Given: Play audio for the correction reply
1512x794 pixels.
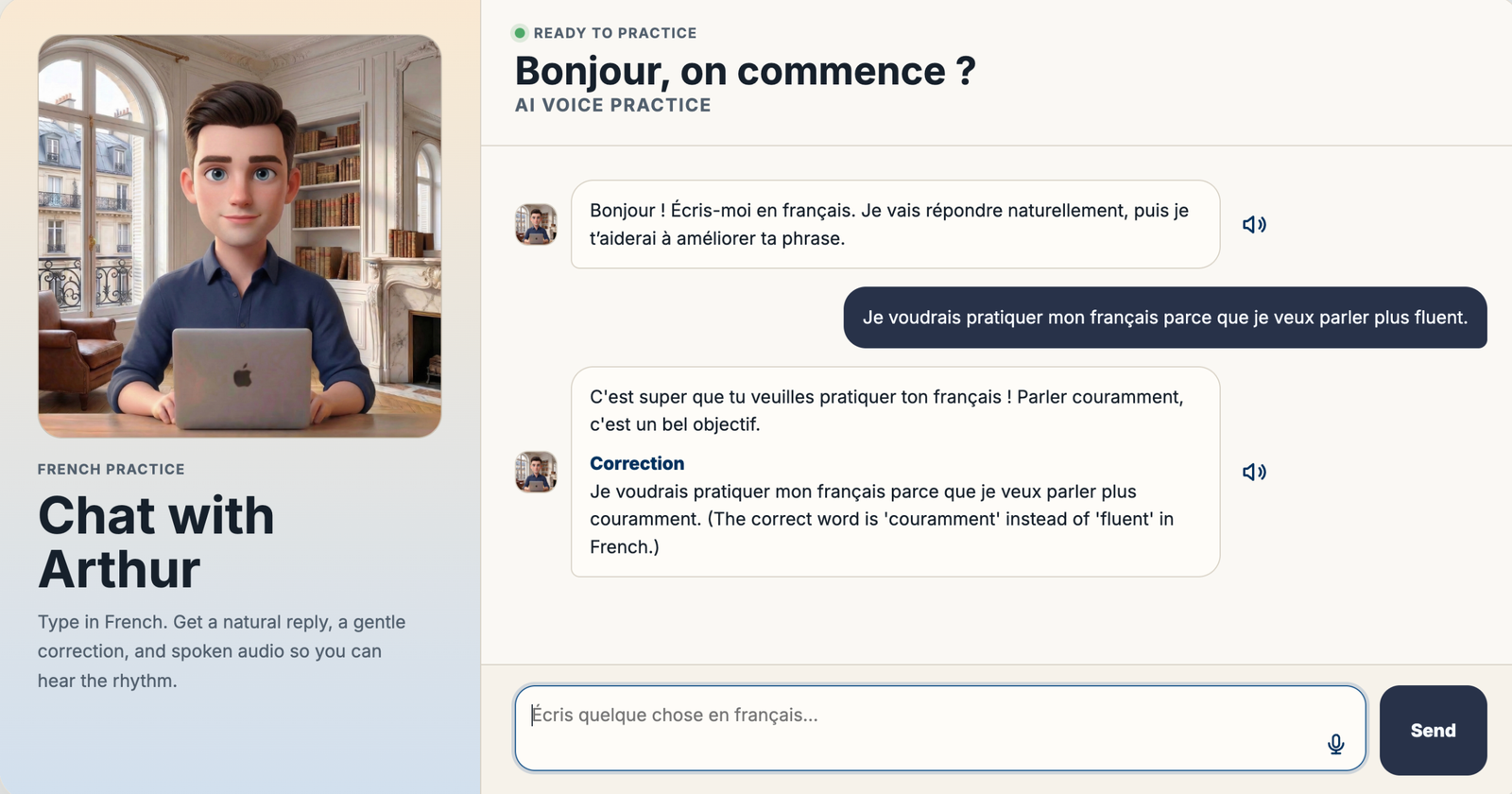Looking at the screenshot, I should tap(1254, 472).
